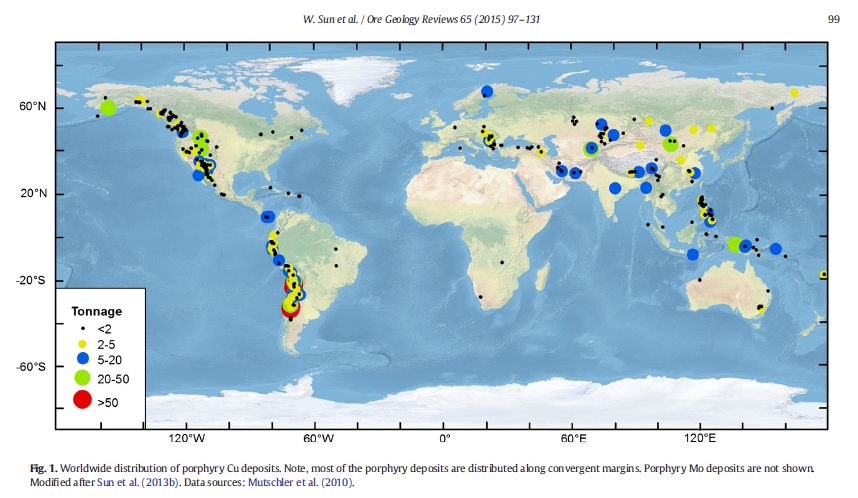
Task: Click the red >50 tonnage legend circle
Action: click(82, 400)
